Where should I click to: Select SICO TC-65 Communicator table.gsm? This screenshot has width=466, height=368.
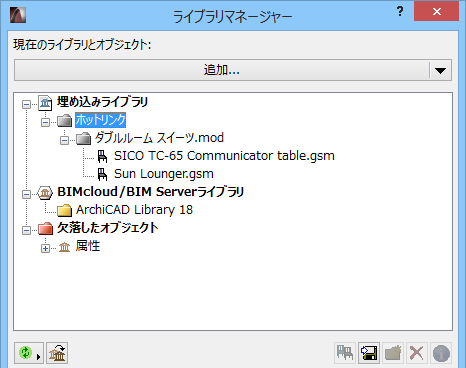[224, 156]
